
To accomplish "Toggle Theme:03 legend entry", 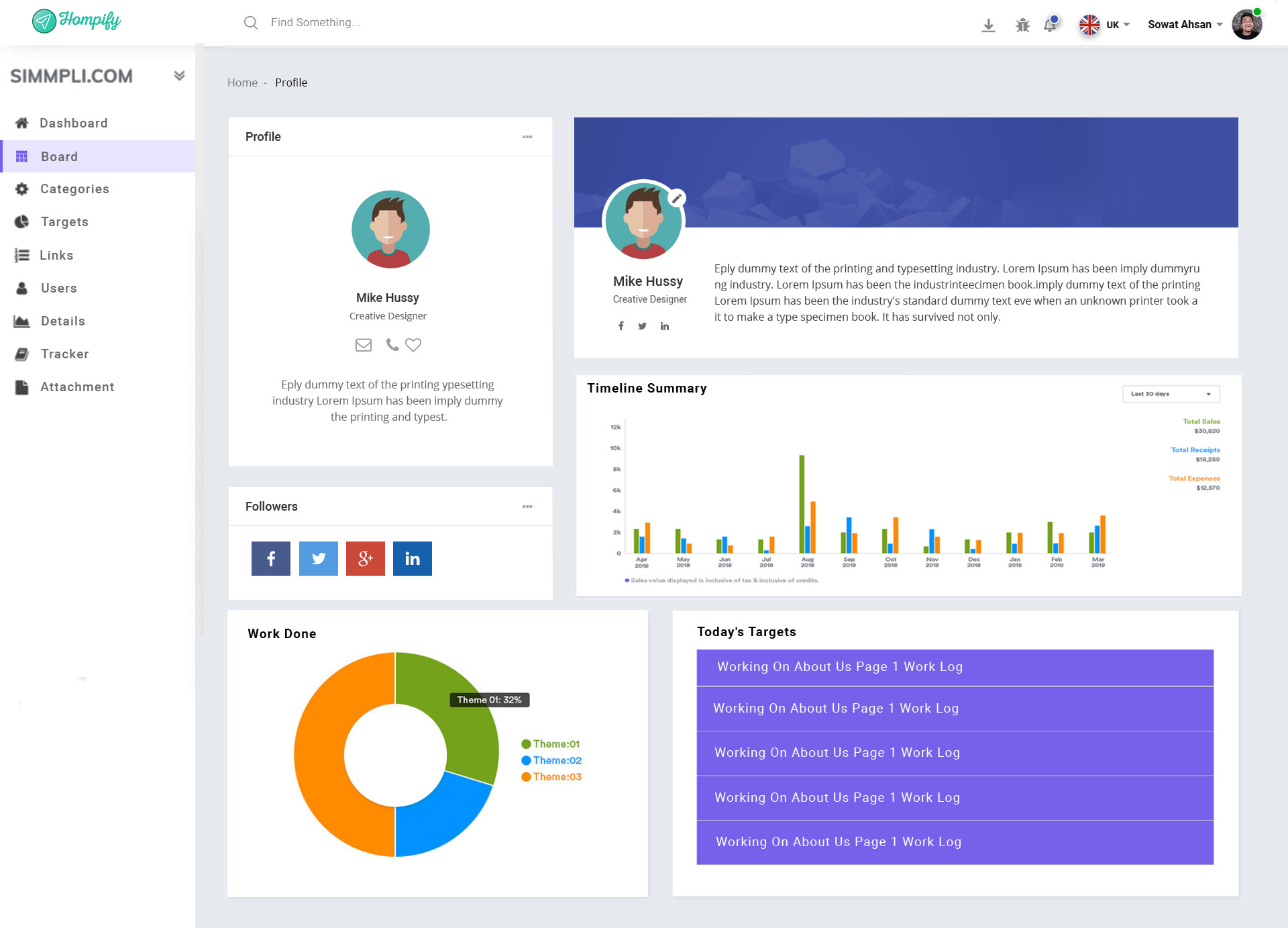I will coord(551,777).
